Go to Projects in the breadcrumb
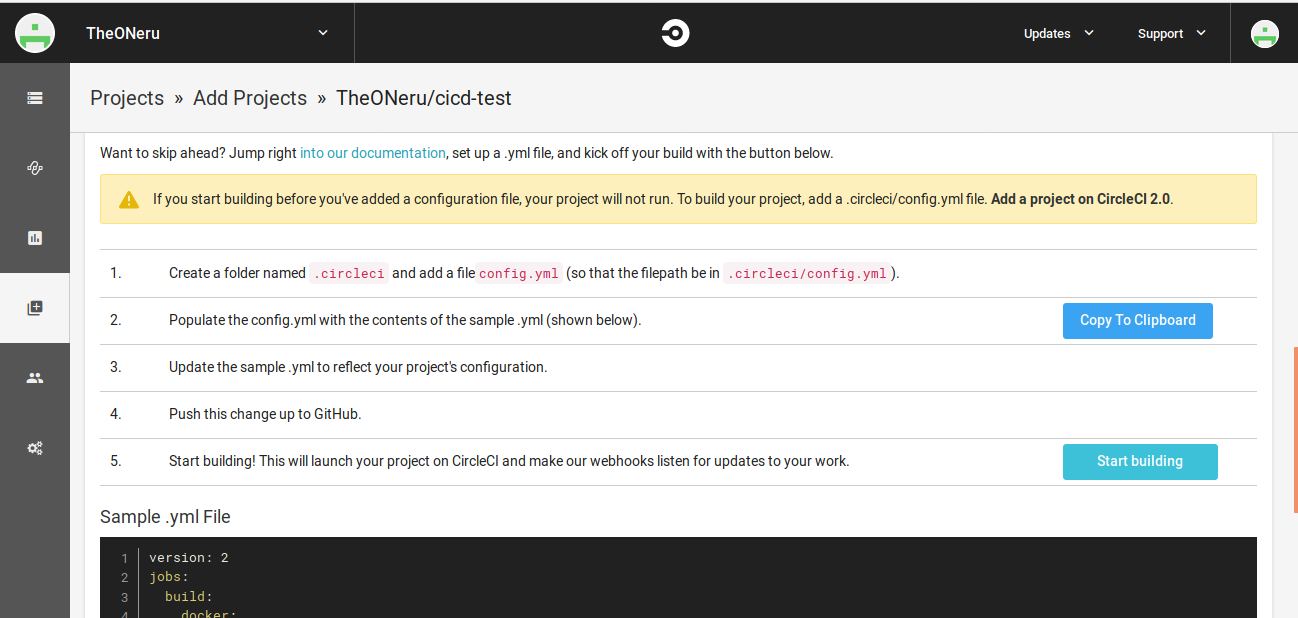The height and width of the screenshot is (618, 1298). 127,98
